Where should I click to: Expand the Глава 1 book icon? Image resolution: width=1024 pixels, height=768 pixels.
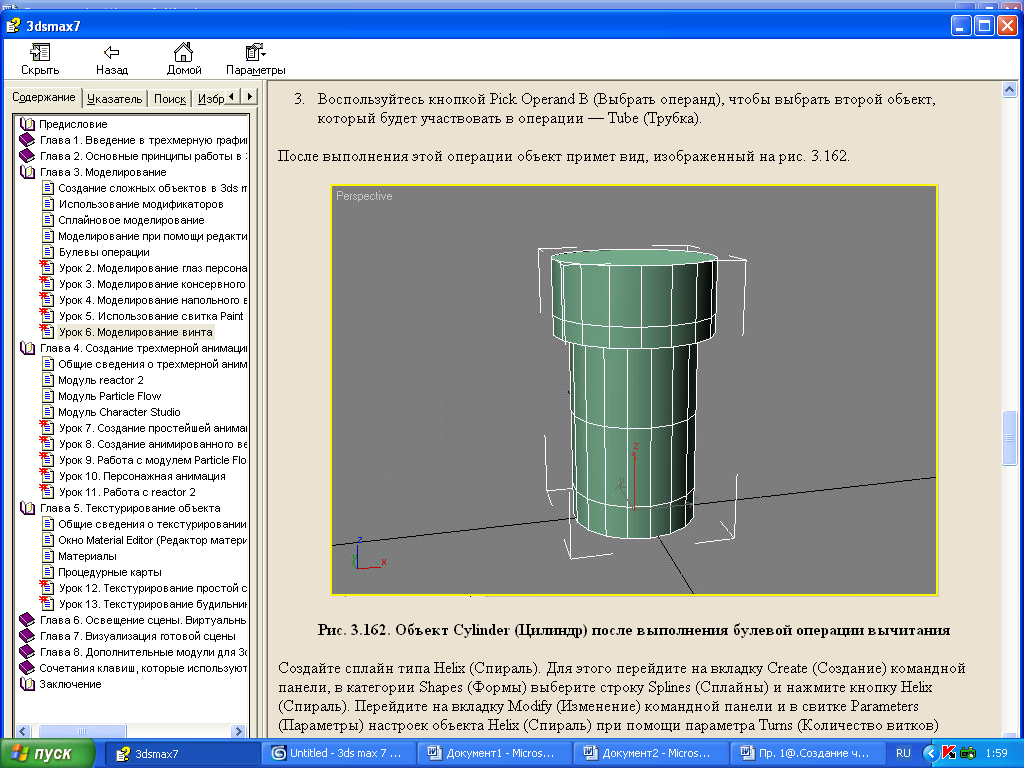coord(27,140)
